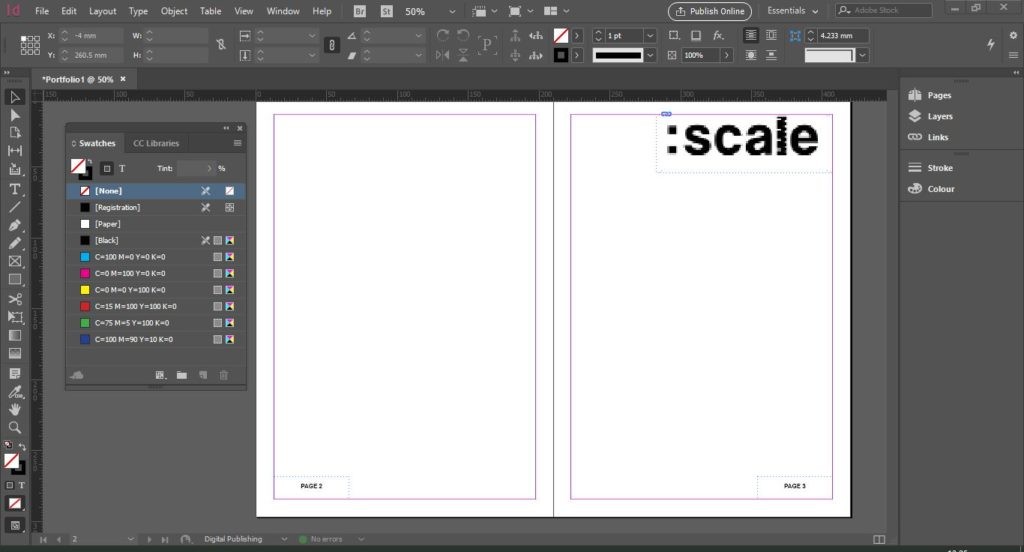Select the Selection tool arrow
Screen dimensions: 1024x552
tap(15, 97)
